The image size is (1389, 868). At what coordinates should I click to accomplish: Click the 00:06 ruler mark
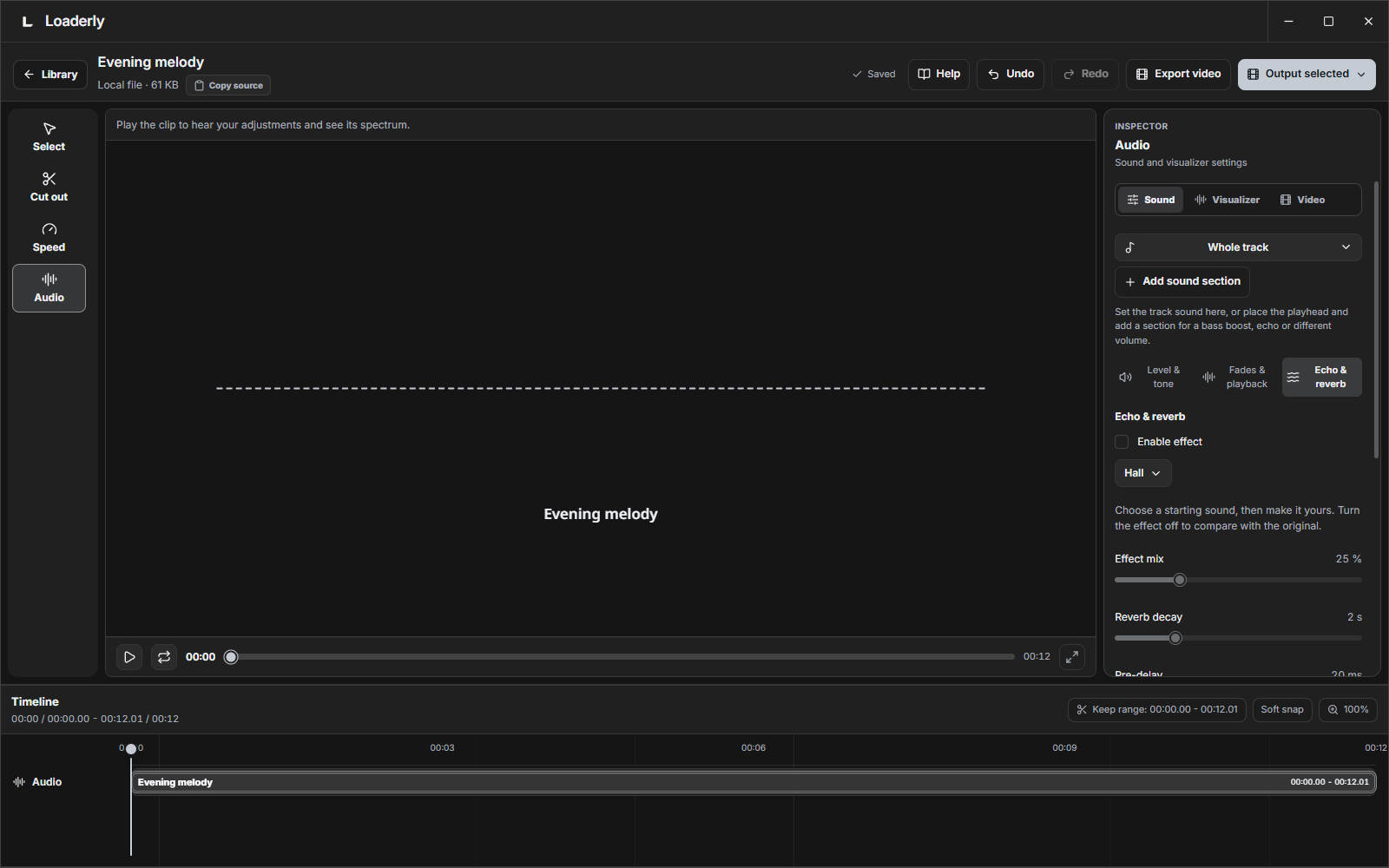[x=754, y=747]
